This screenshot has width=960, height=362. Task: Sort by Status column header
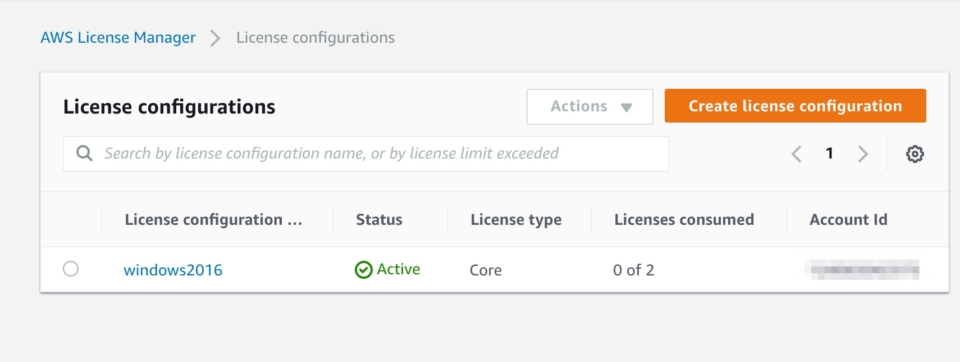click(379, 220)
